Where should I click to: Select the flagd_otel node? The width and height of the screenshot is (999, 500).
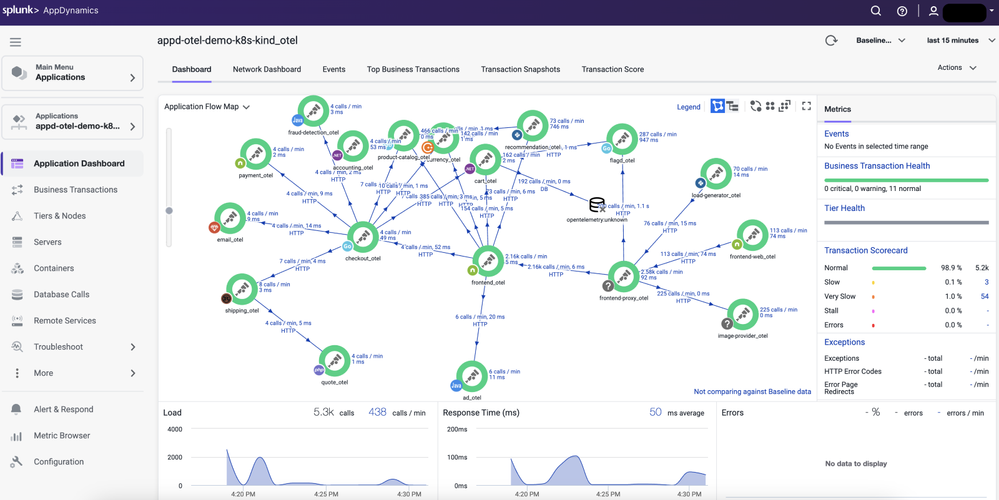coord(622,139)
